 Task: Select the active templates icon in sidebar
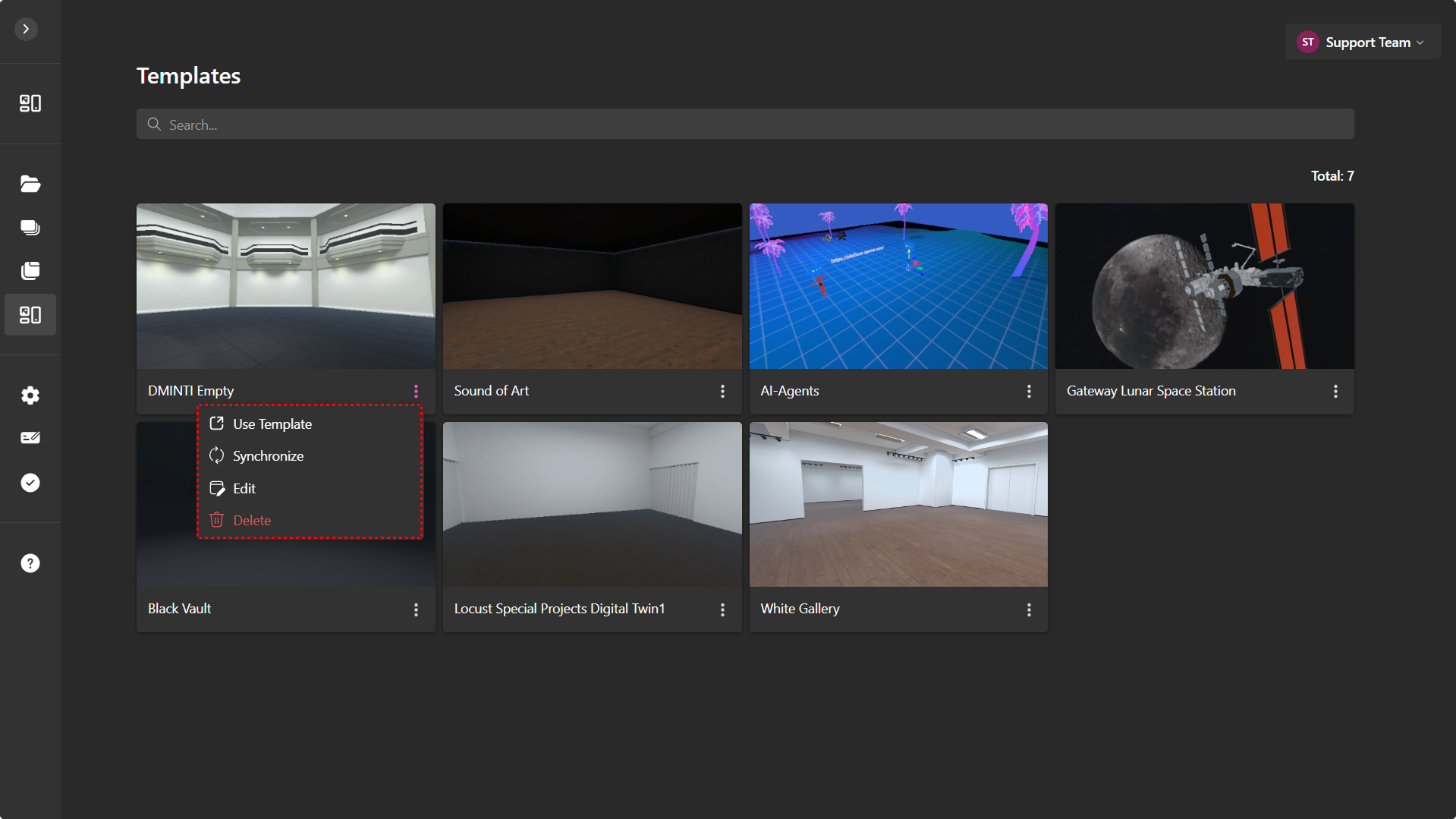pos(30,315)
